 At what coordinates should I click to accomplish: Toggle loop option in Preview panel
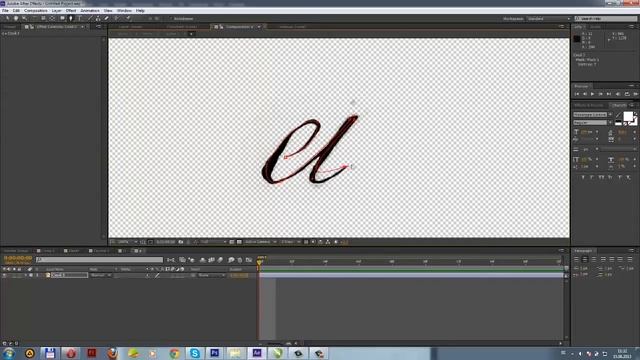click(x=627, y=94)
